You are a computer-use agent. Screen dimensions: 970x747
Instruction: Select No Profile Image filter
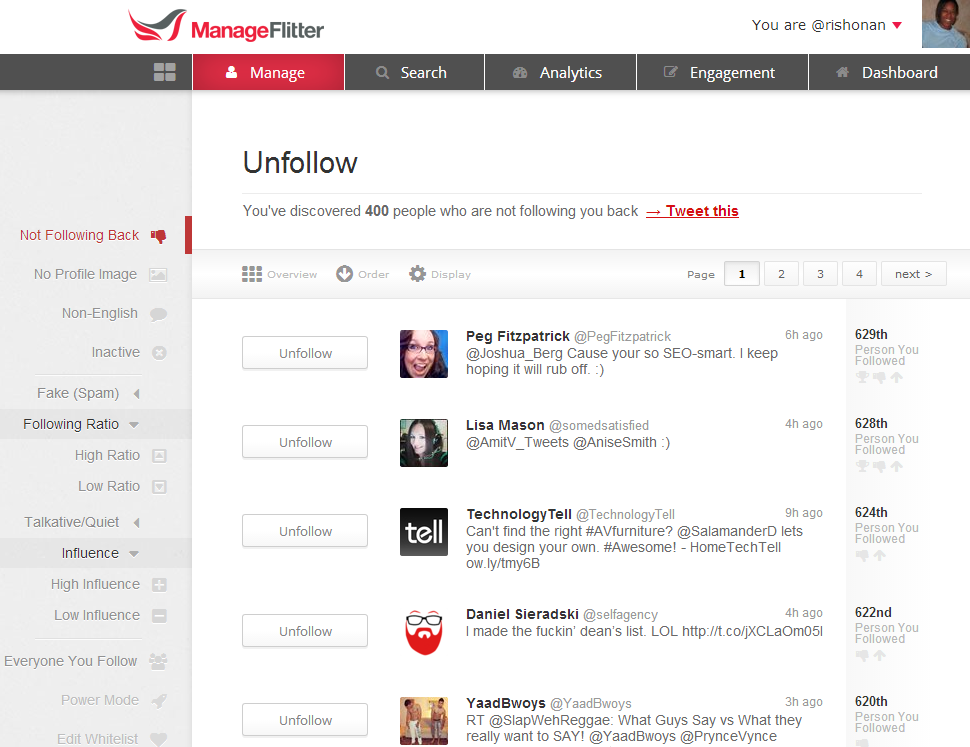point(85,274)
